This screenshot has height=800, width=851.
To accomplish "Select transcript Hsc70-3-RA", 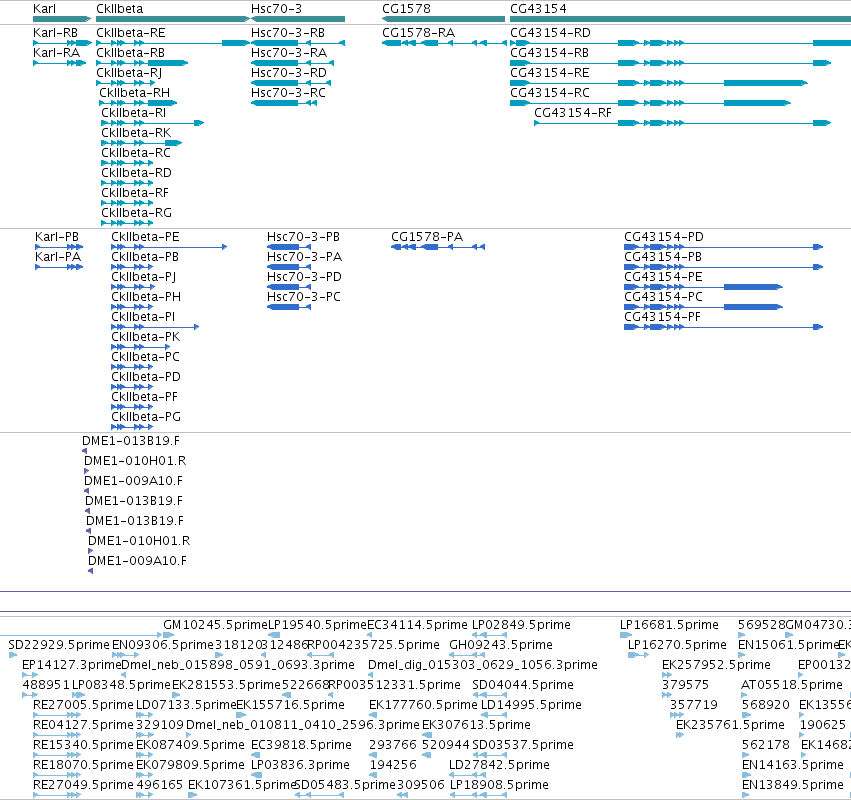I will coord(292,63).
